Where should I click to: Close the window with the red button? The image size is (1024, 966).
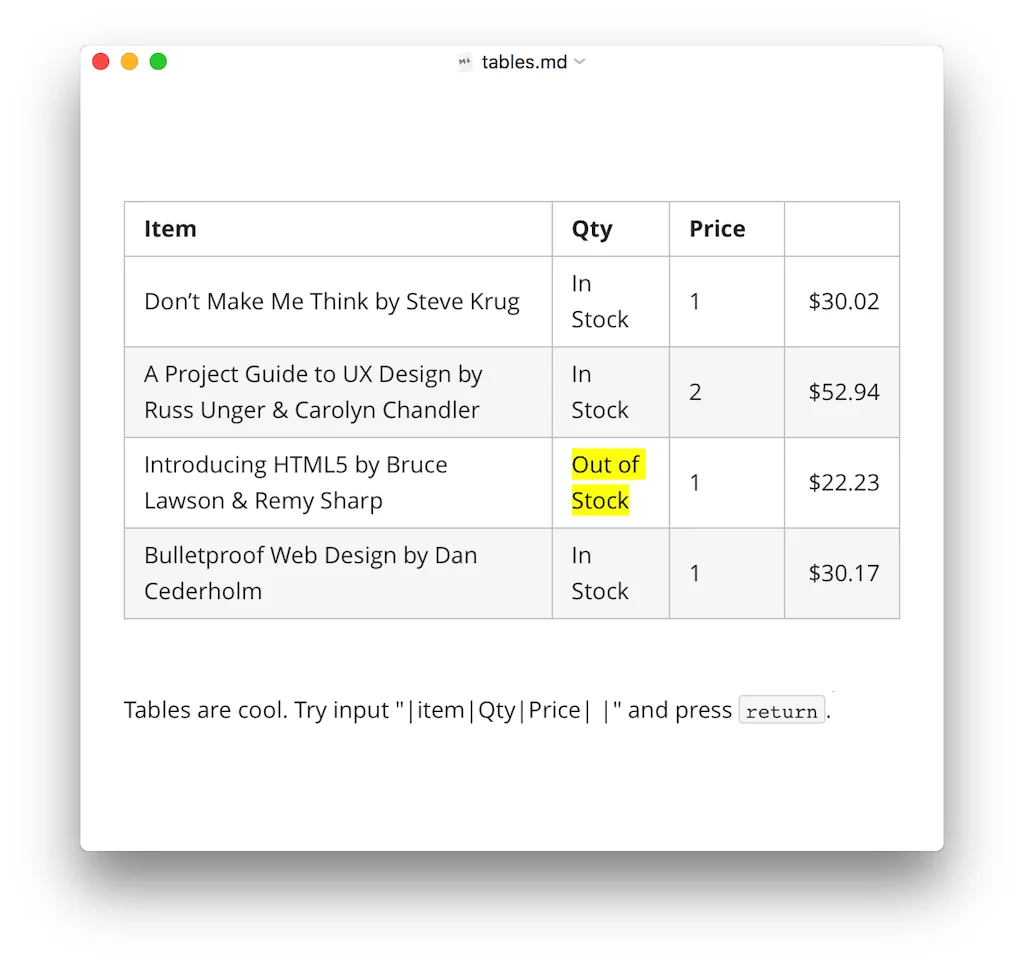[101, 62]
